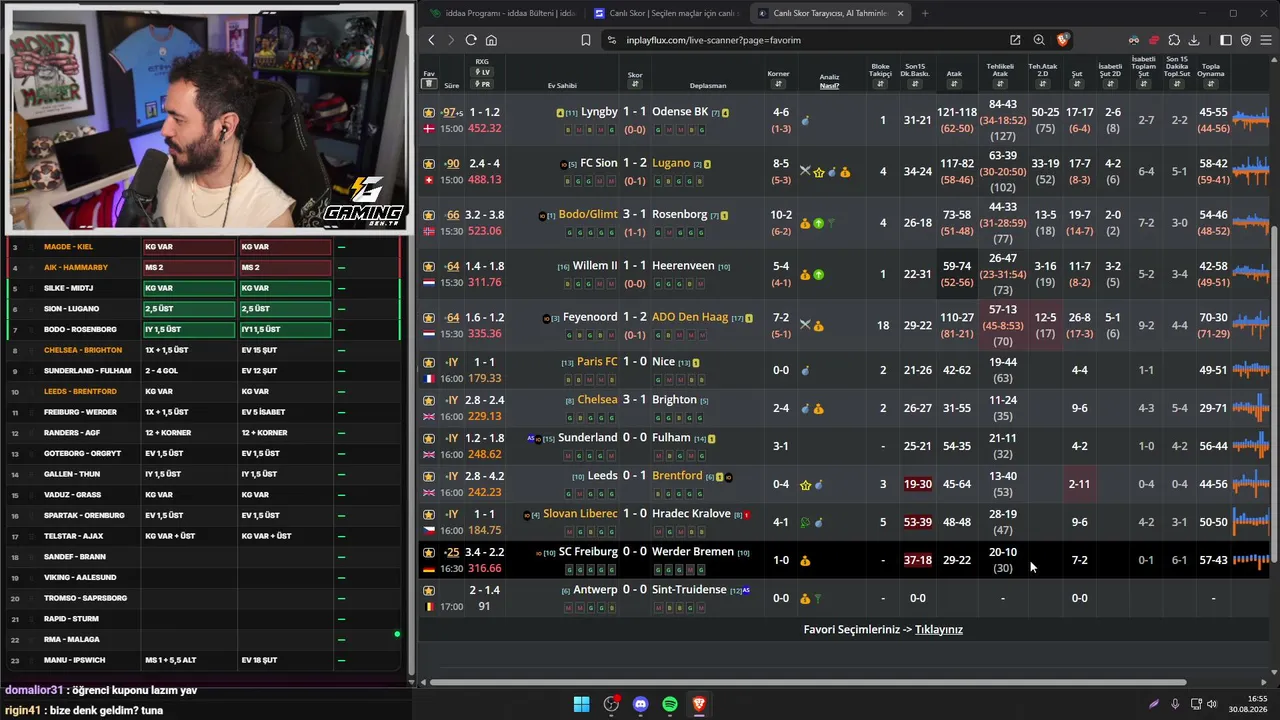
Task: Click yellow star analysis icon in FC Sion row
Action: (x=819, y=172)
